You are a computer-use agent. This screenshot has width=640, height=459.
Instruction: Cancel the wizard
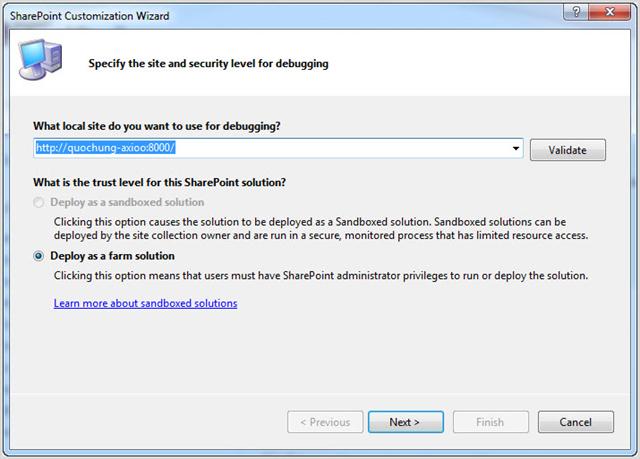pos(576,422)
